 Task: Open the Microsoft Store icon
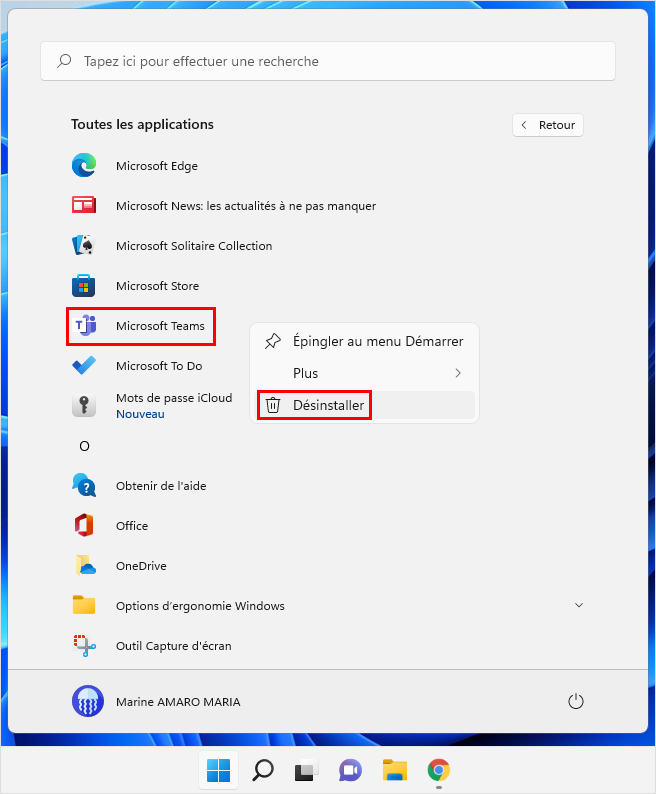(x=84, y=286)
